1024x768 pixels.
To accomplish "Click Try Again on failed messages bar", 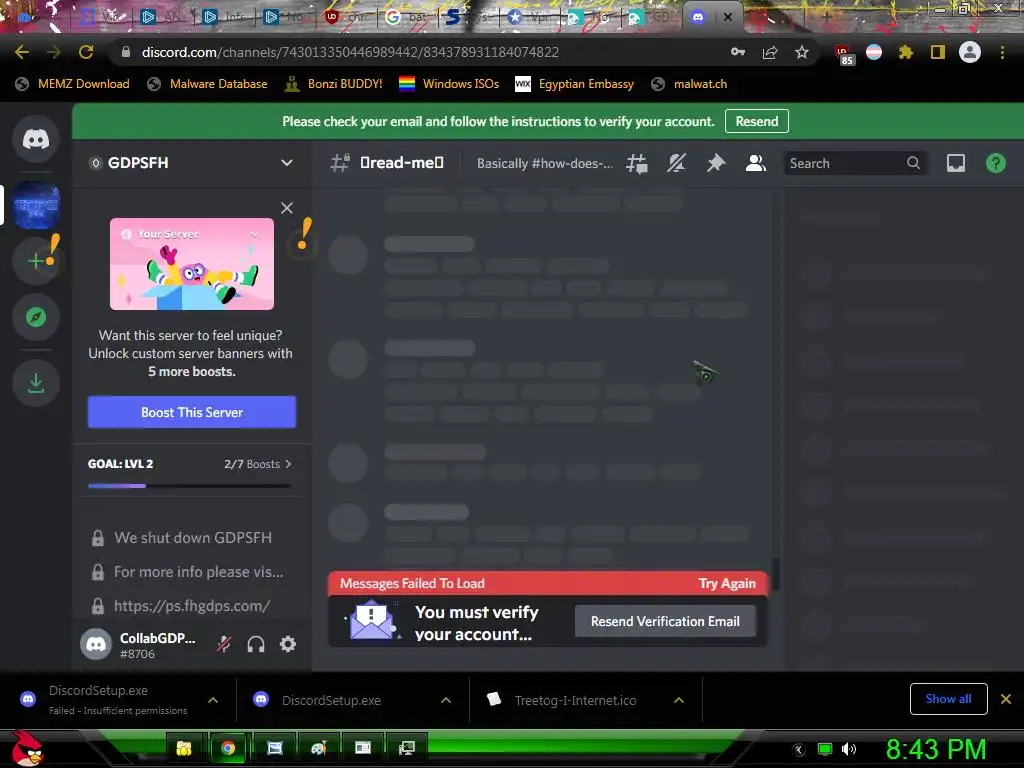I will point(727,583).
